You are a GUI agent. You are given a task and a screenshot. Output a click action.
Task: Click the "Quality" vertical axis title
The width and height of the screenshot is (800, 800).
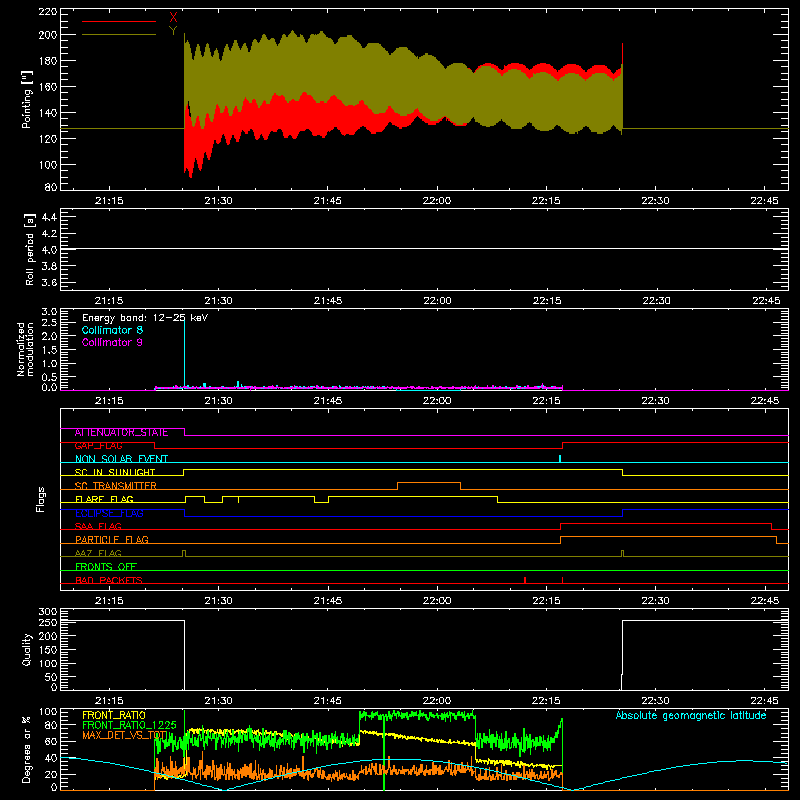27,649
